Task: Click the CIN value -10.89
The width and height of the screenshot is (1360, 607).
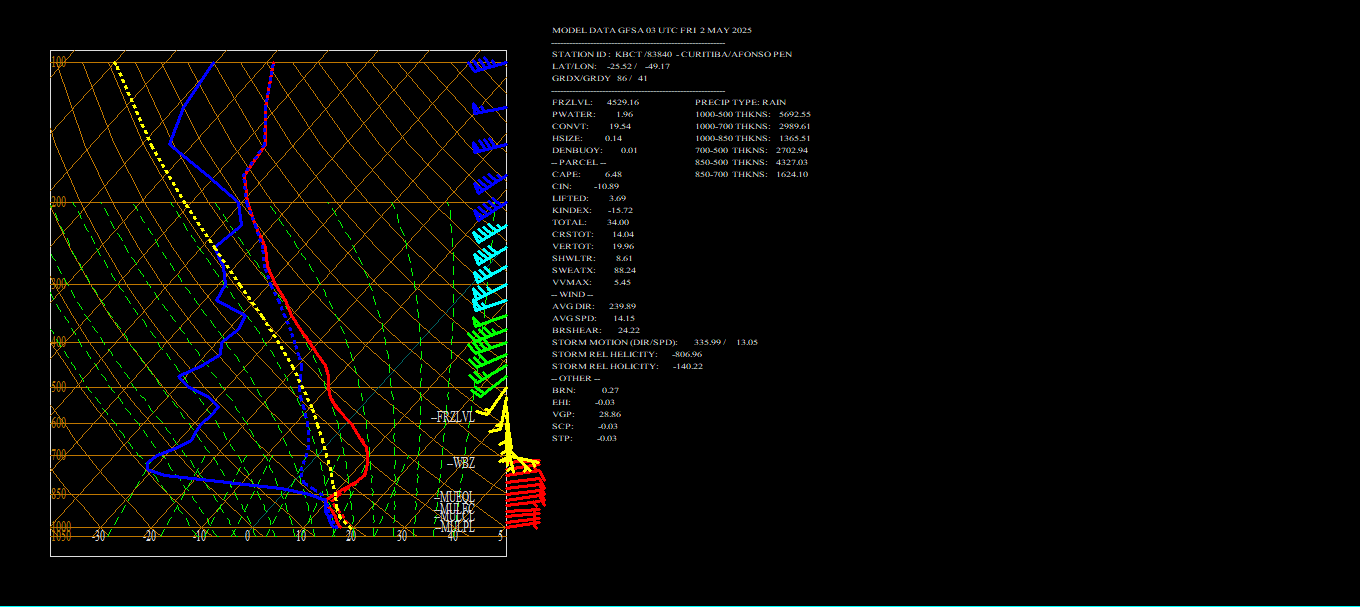Action: point(606,186)
